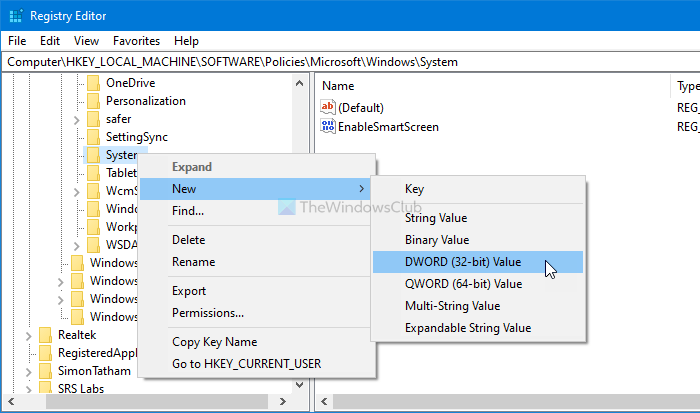This screenshot has width=700, height=413.
Task: Expand the WSDAPI key node
Action: [x=76, y=246]
